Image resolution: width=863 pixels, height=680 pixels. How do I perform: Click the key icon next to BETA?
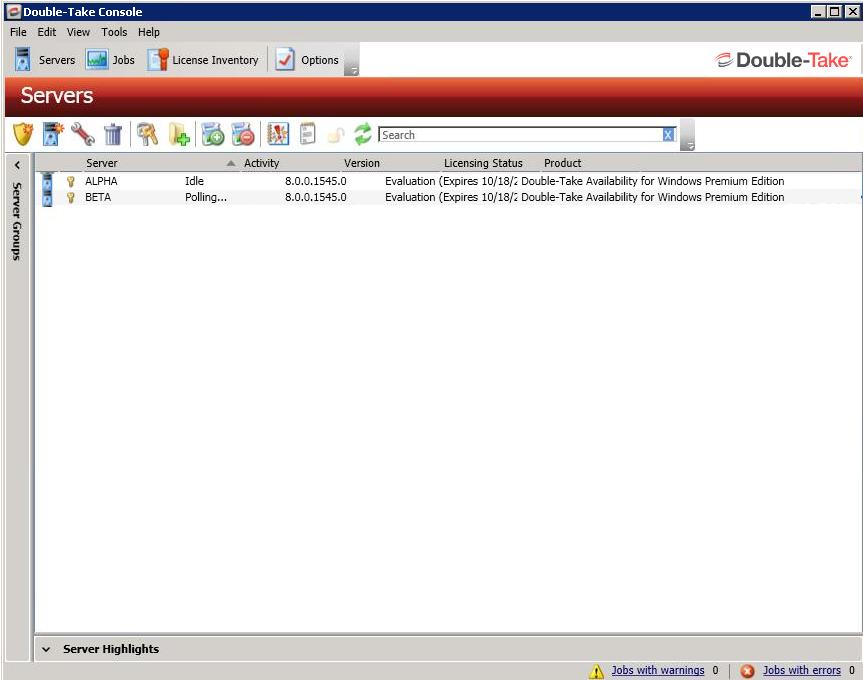(70, 197)
